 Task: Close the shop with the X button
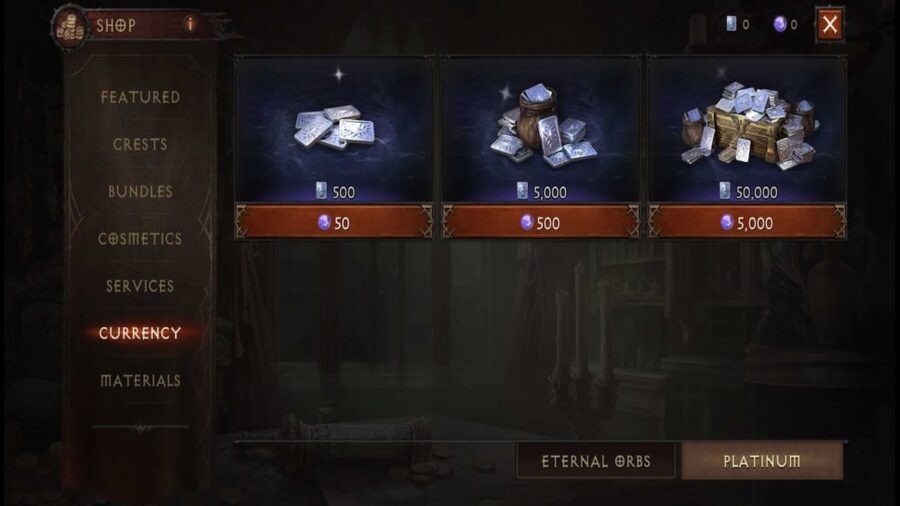coord(830,24)
